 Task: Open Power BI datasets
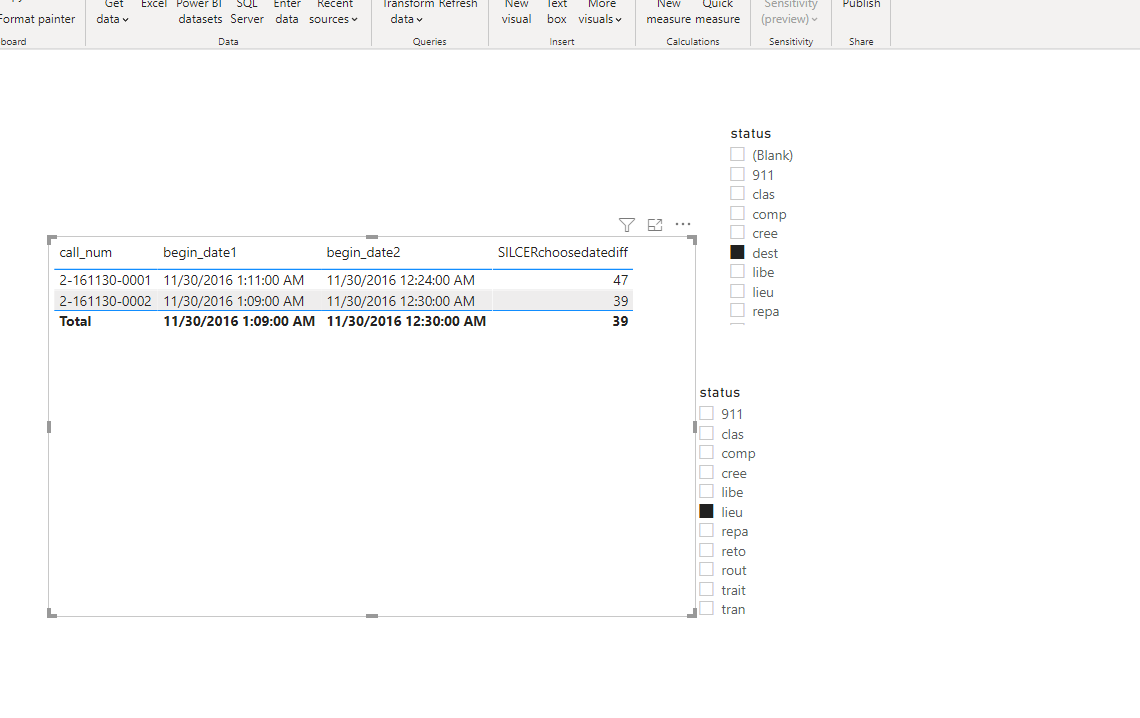pyautogui.click(x=199, y=12)
